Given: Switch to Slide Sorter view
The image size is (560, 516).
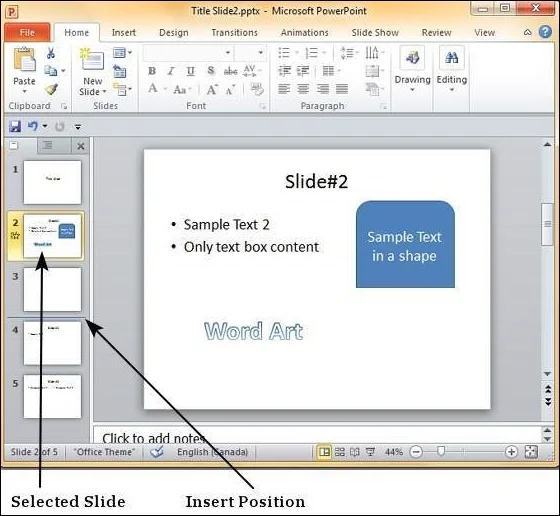Looking at the screenshot, I should pos(340,452).
